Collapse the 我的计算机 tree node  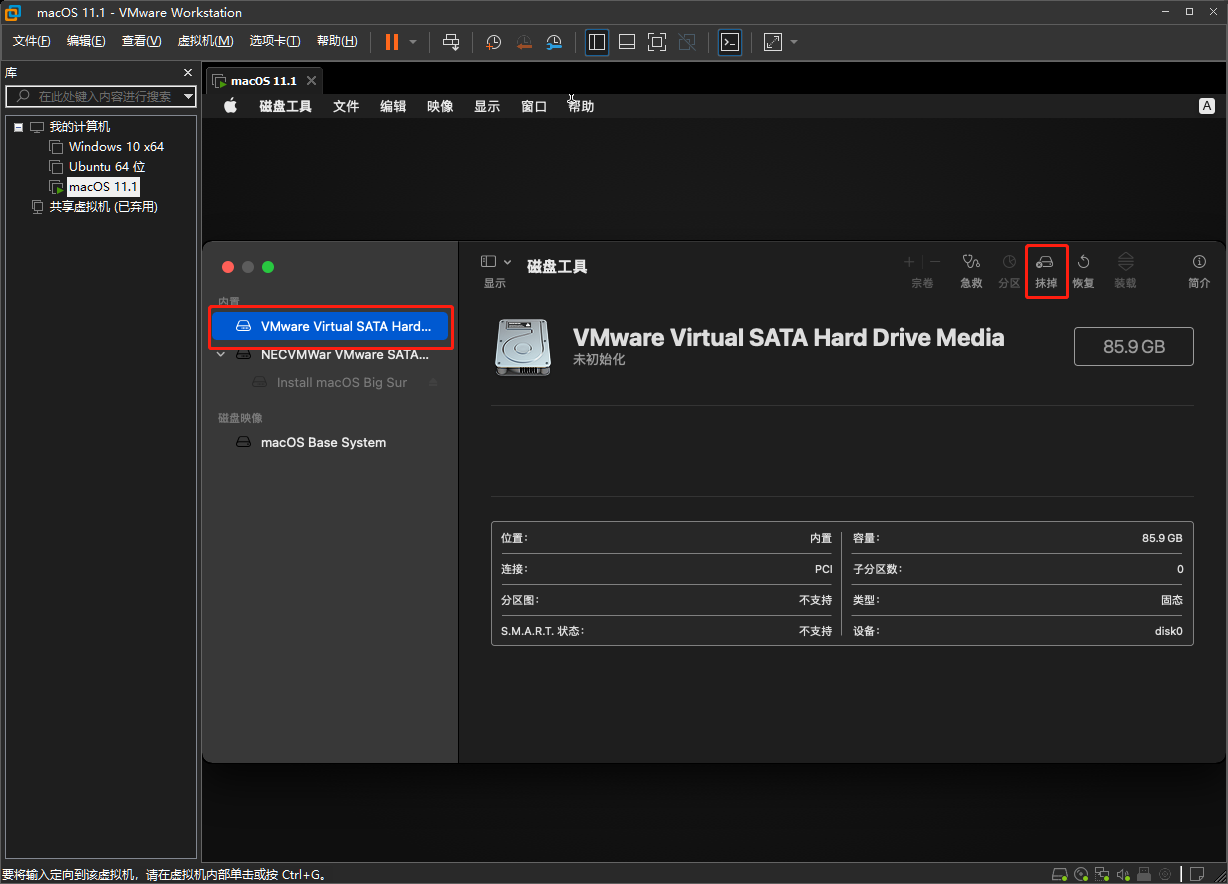click(18, 127)
